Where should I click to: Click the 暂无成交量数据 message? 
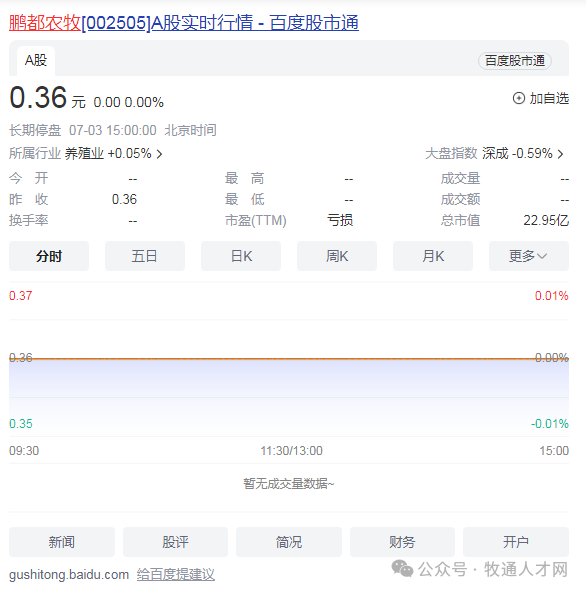click(x=289, y=484)
